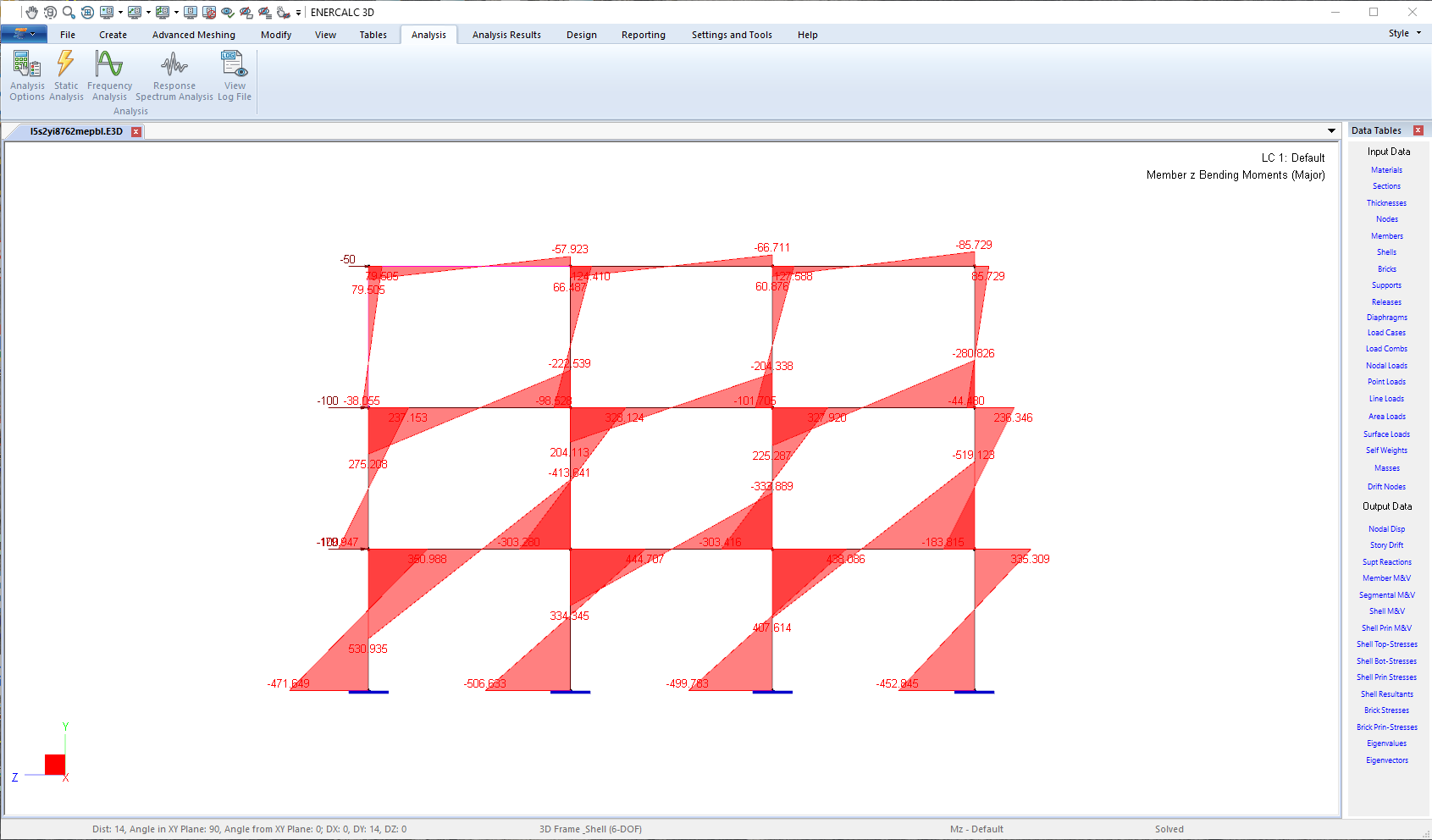Close the Data Tables panel
The image size is (1432, 840).
(1418, 130)
